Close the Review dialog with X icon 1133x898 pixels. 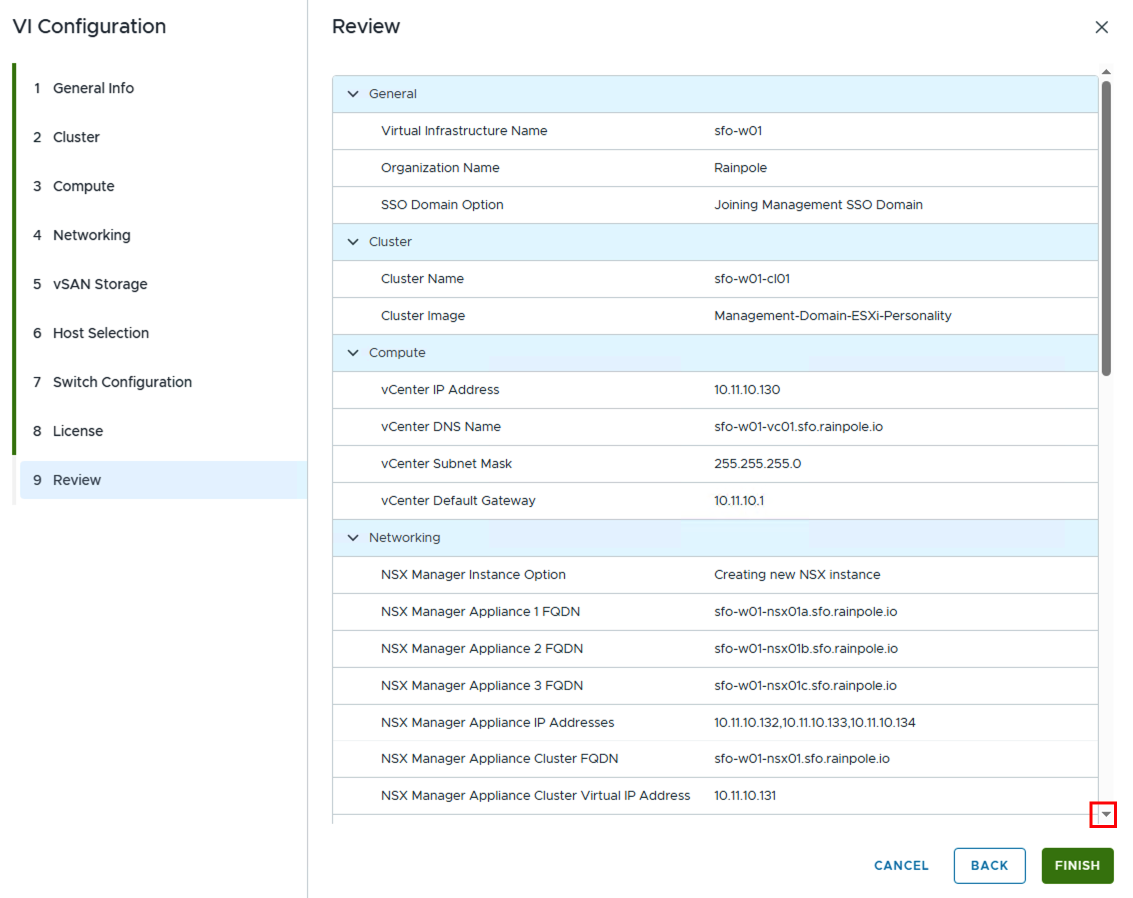1101,27
